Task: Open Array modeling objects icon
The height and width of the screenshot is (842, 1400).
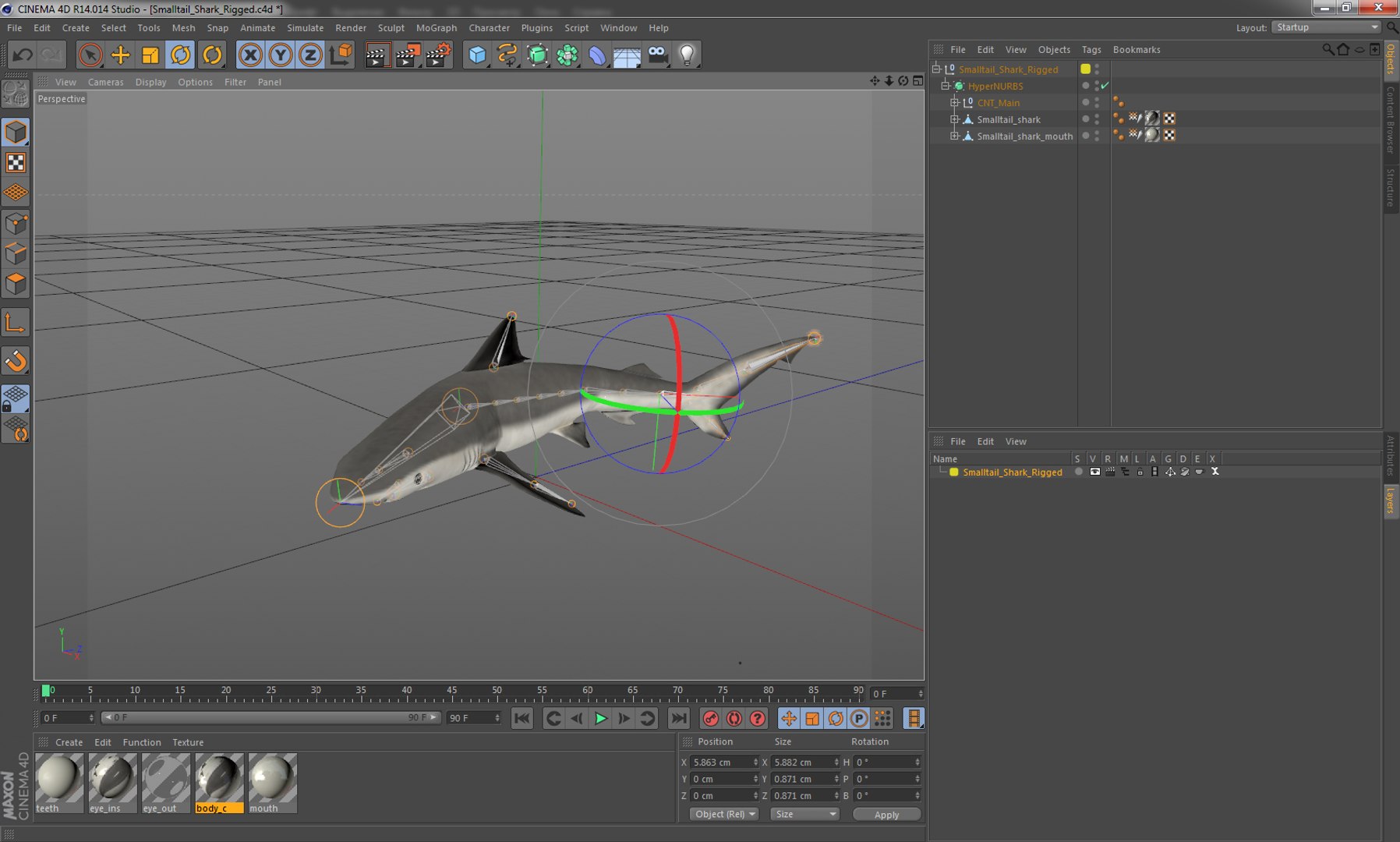Action: tap(567, 55)
